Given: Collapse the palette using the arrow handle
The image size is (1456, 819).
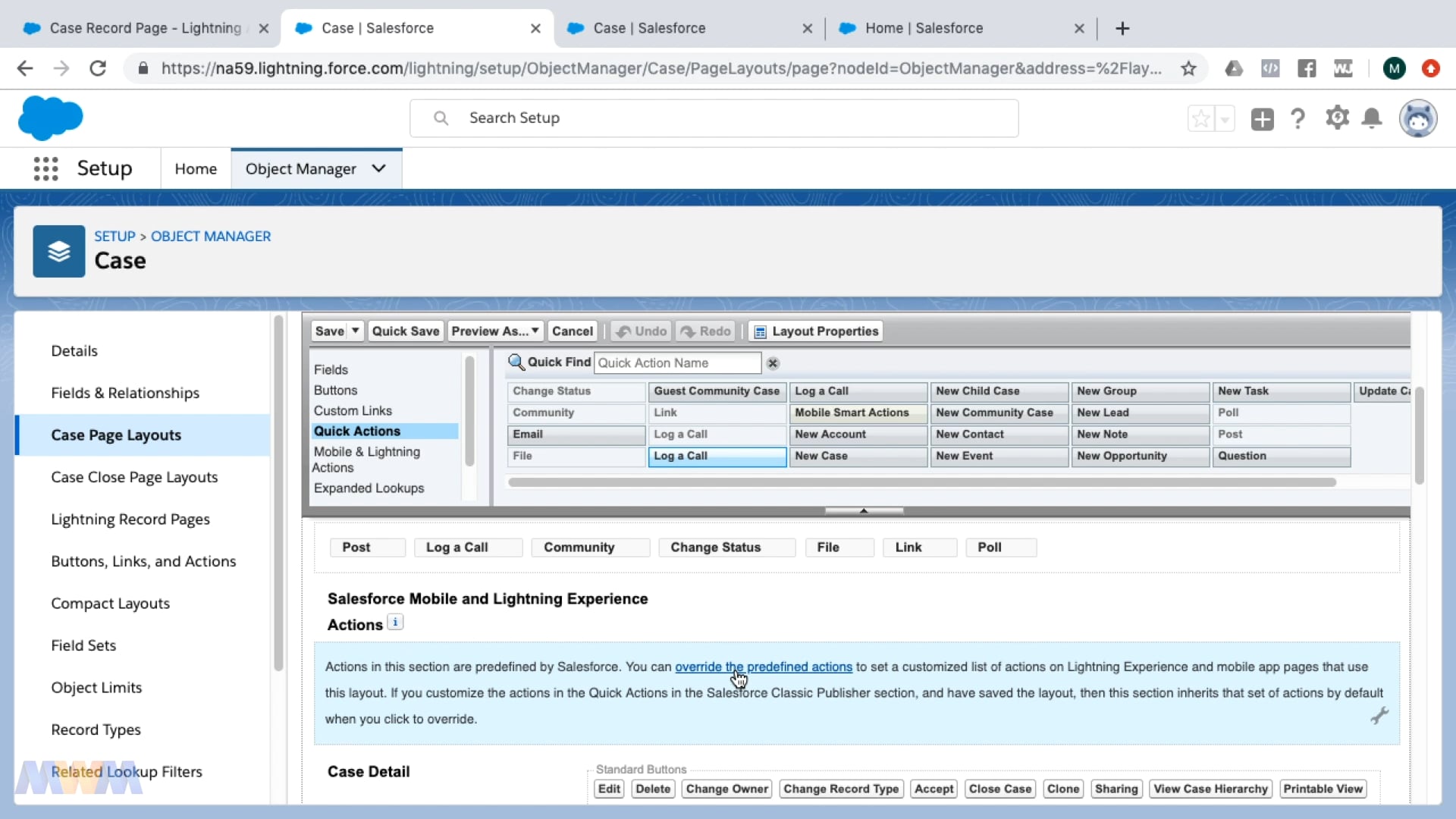Looking at the screenshot, I should [x=863, y=510].
